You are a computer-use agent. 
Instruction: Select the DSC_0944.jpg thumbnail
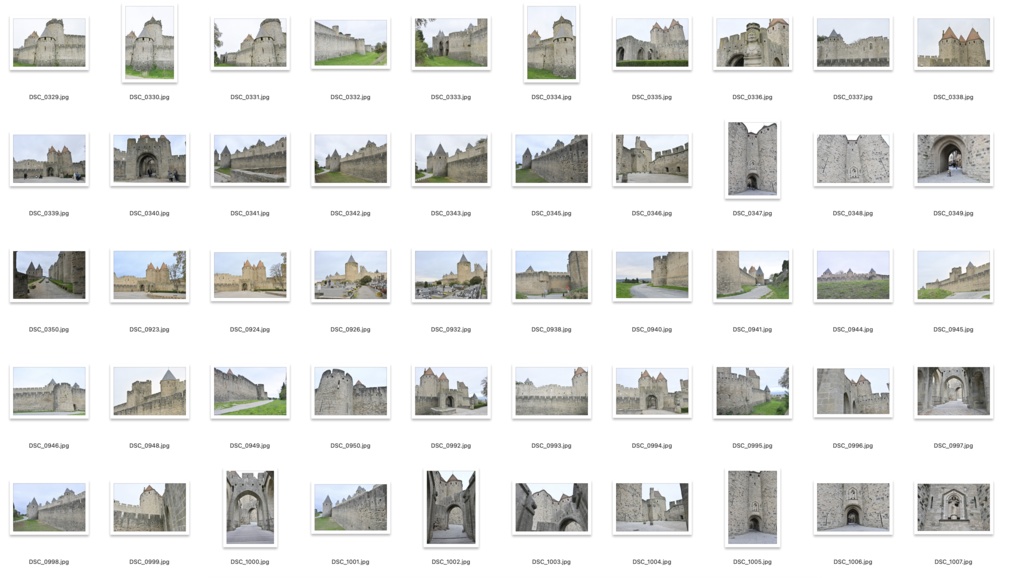tap(853, 275)
